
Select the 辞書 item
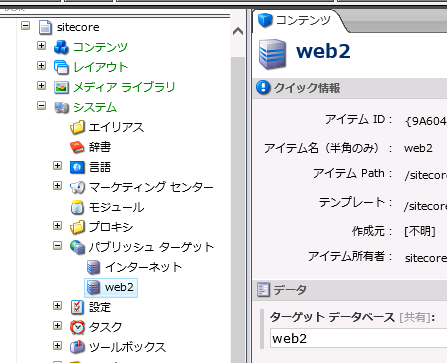[100, 147]
